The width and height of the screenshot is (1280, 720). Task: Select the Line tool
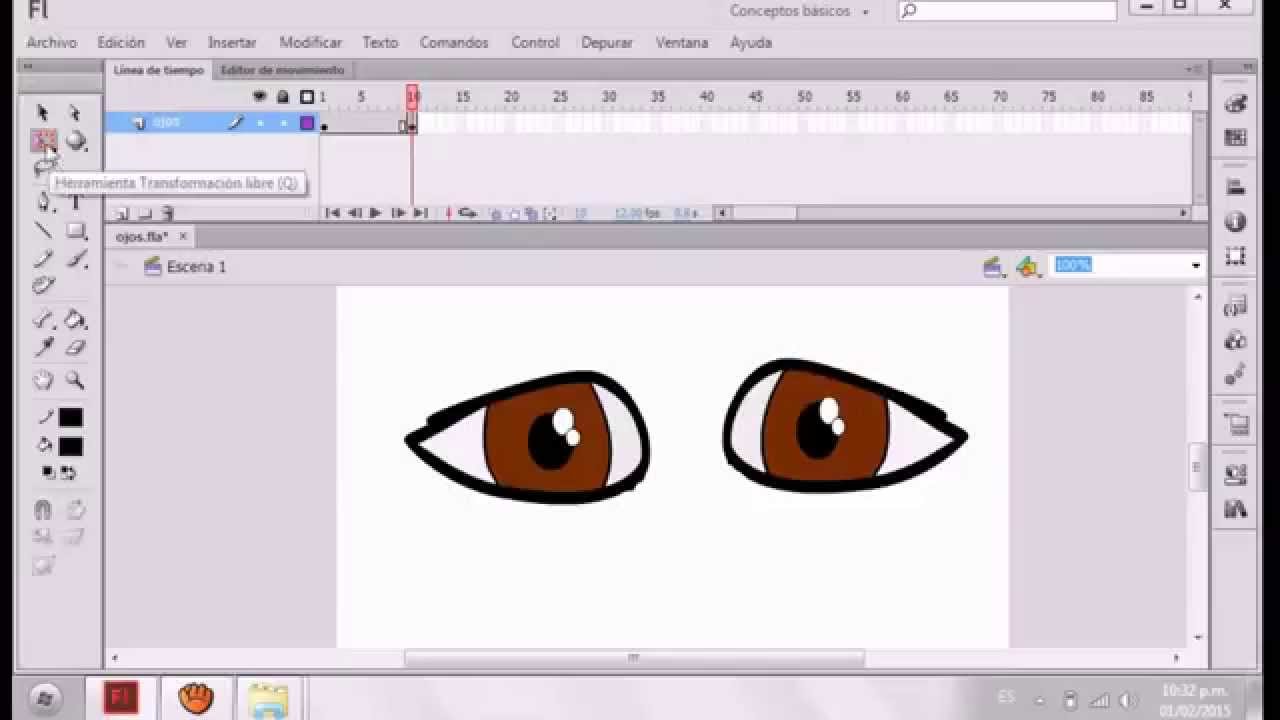[42, 231]
